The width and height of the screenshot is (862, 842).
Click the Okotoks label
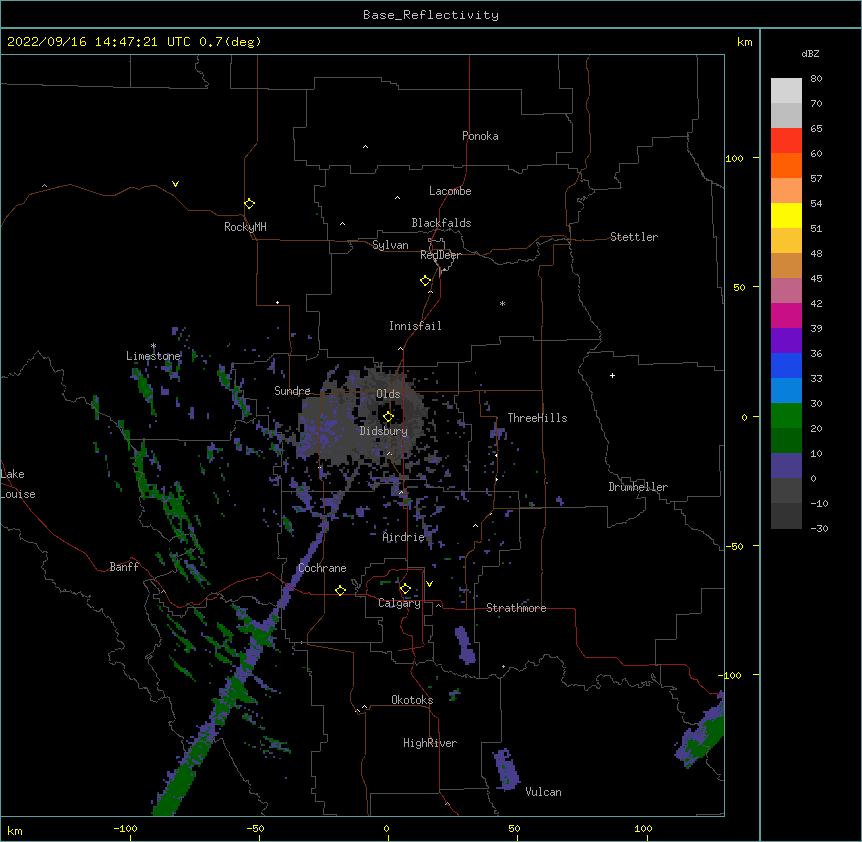[x=412, y=700]
